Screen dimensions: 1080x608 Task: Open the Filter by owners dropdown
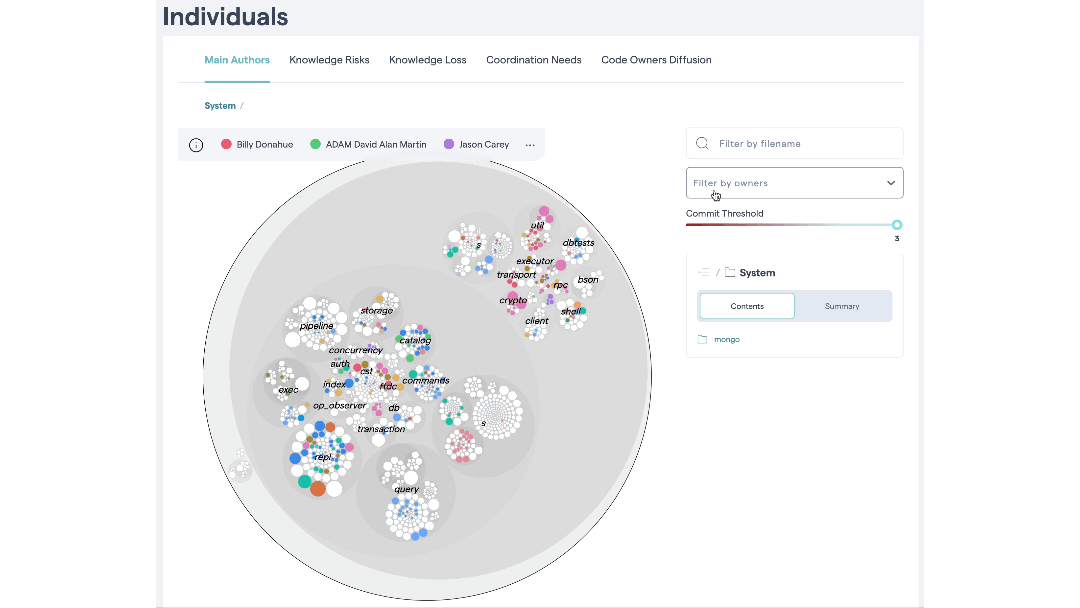794,183
